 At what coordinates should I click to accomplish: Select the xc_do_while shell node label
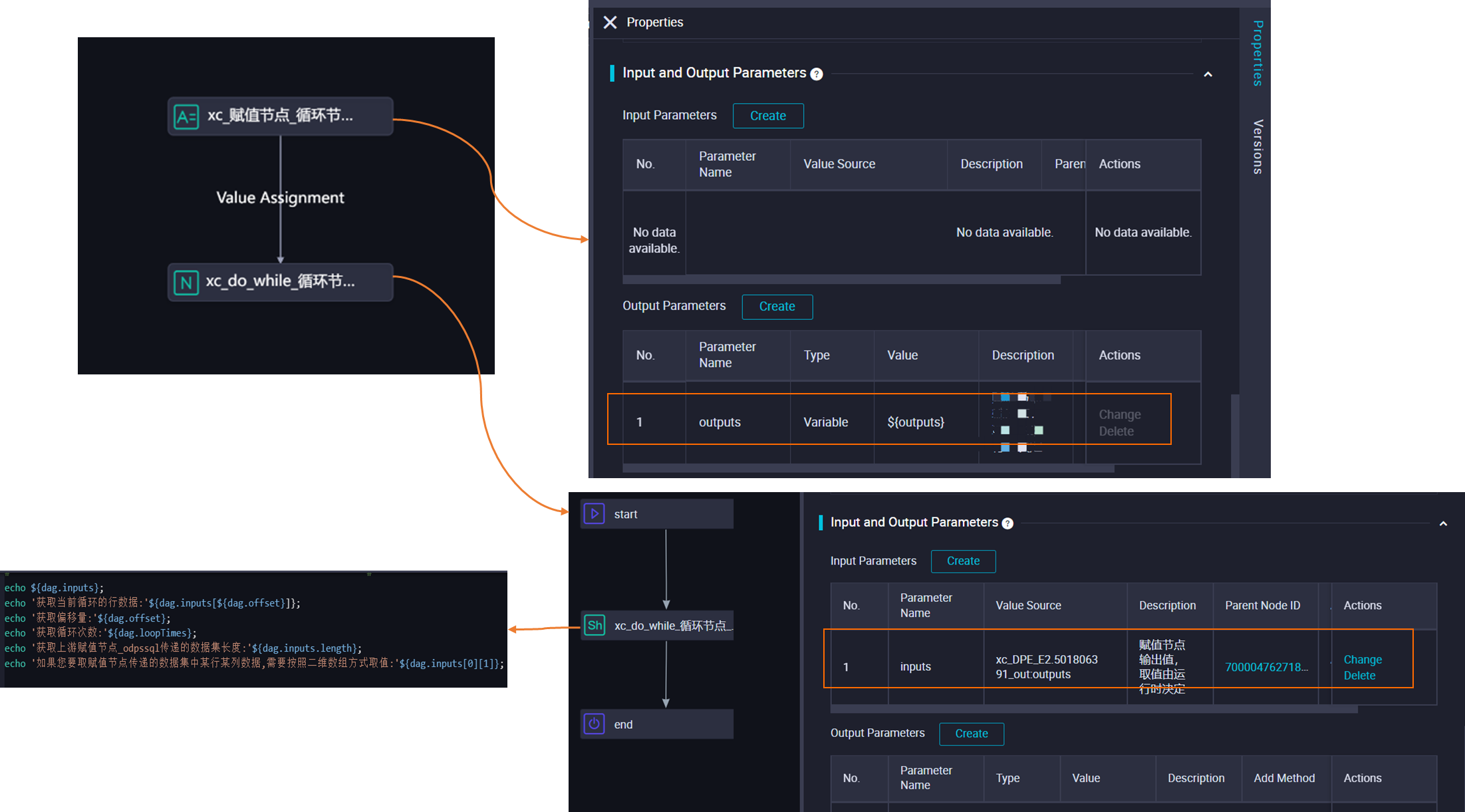click(672, 626)
